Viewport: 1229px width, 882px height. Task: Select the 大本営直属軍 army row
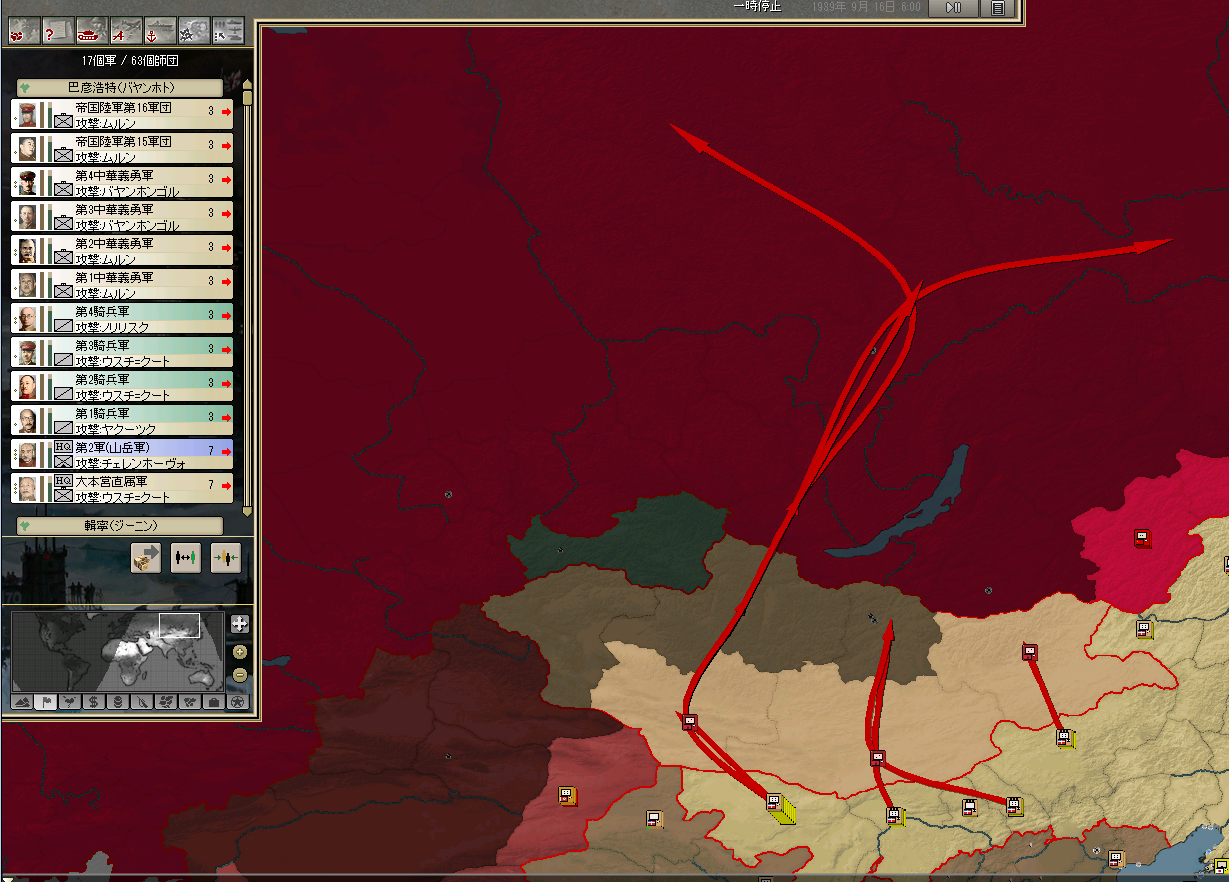pos(122,488)
